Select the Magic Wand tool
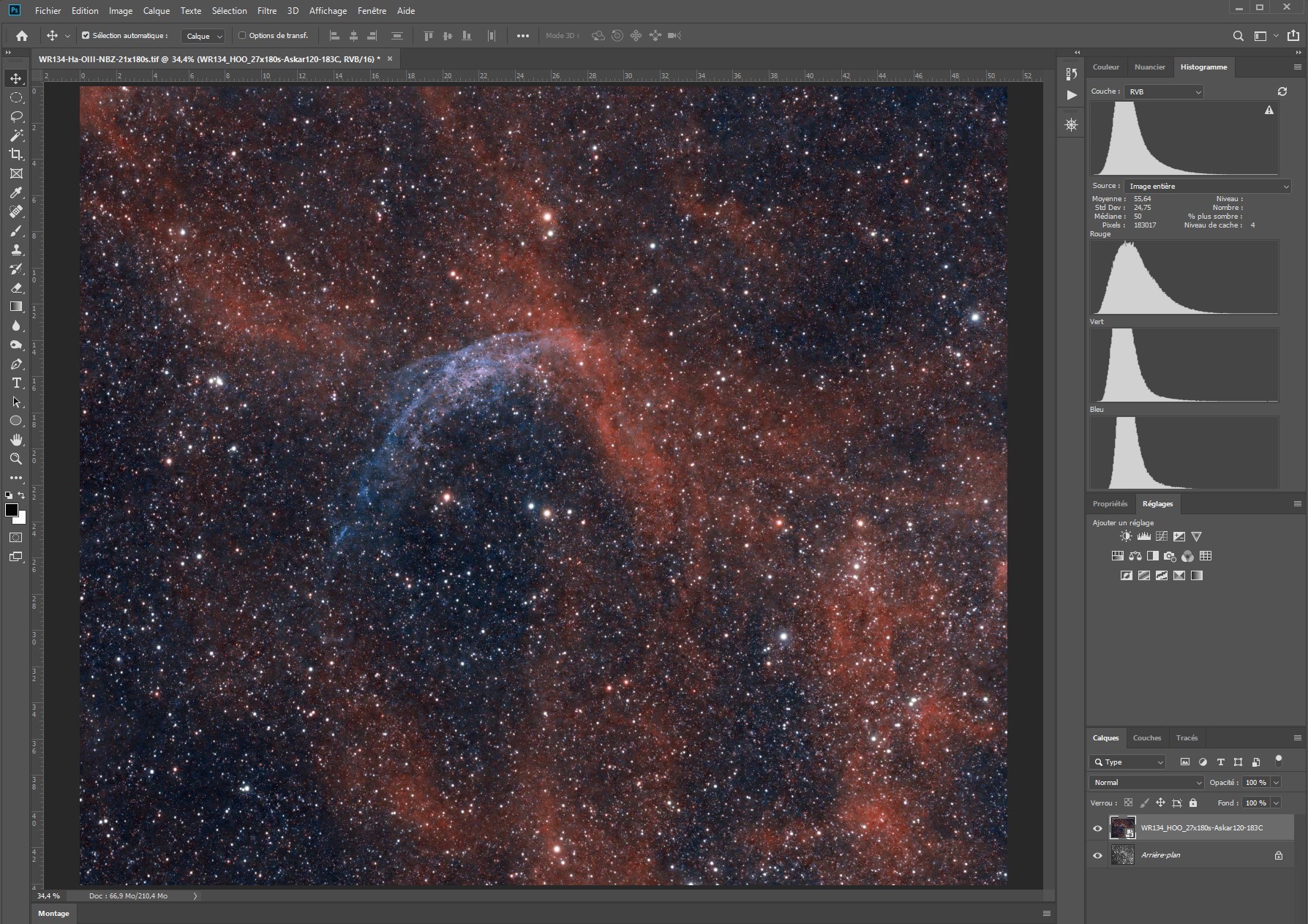This screenshot has width=1308, height=924. tap(16, 135)
